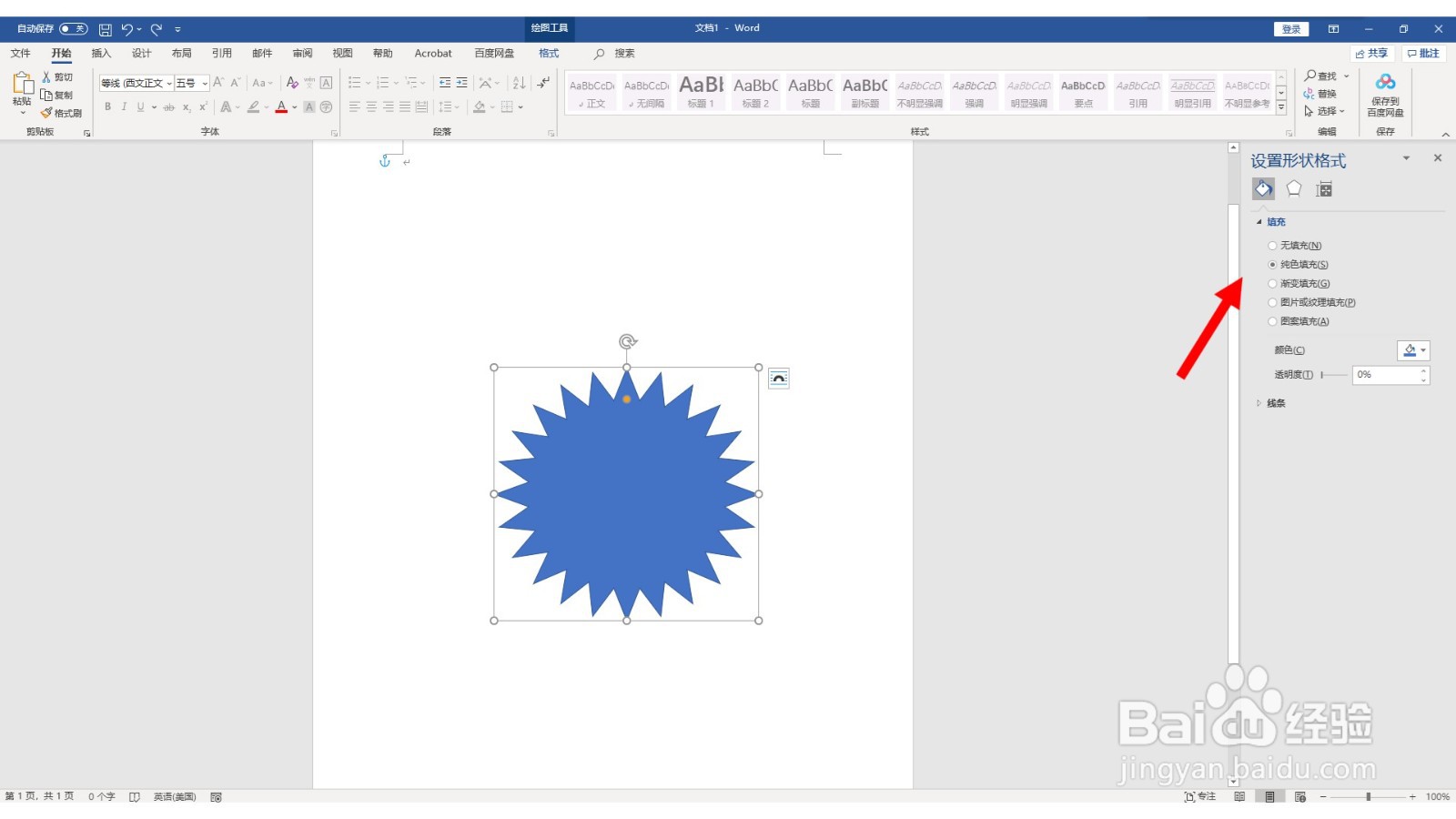The image size is (1456, 819).
Task: Expand the styles gallery More arrow
Action: pos(1281,107)
